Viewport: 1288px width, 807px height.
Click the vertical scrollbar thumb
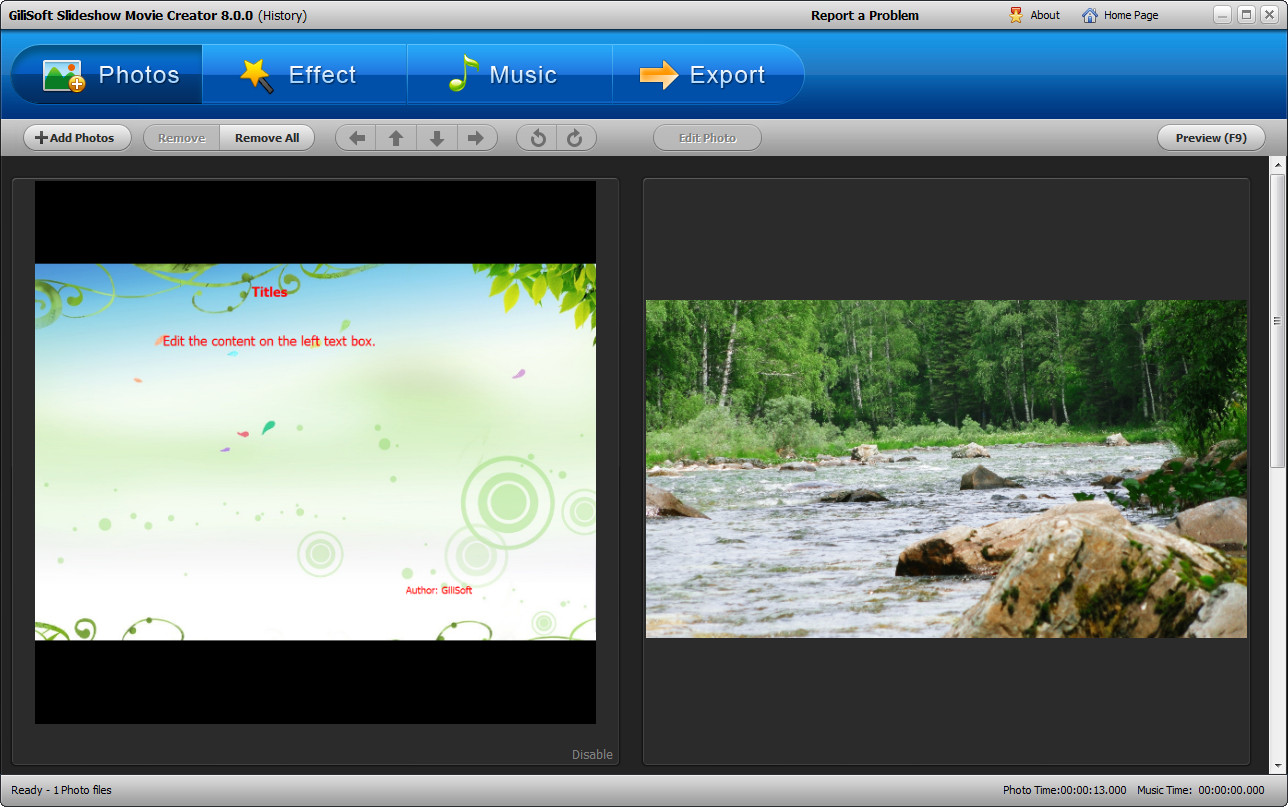click(x=1277, y=320)
